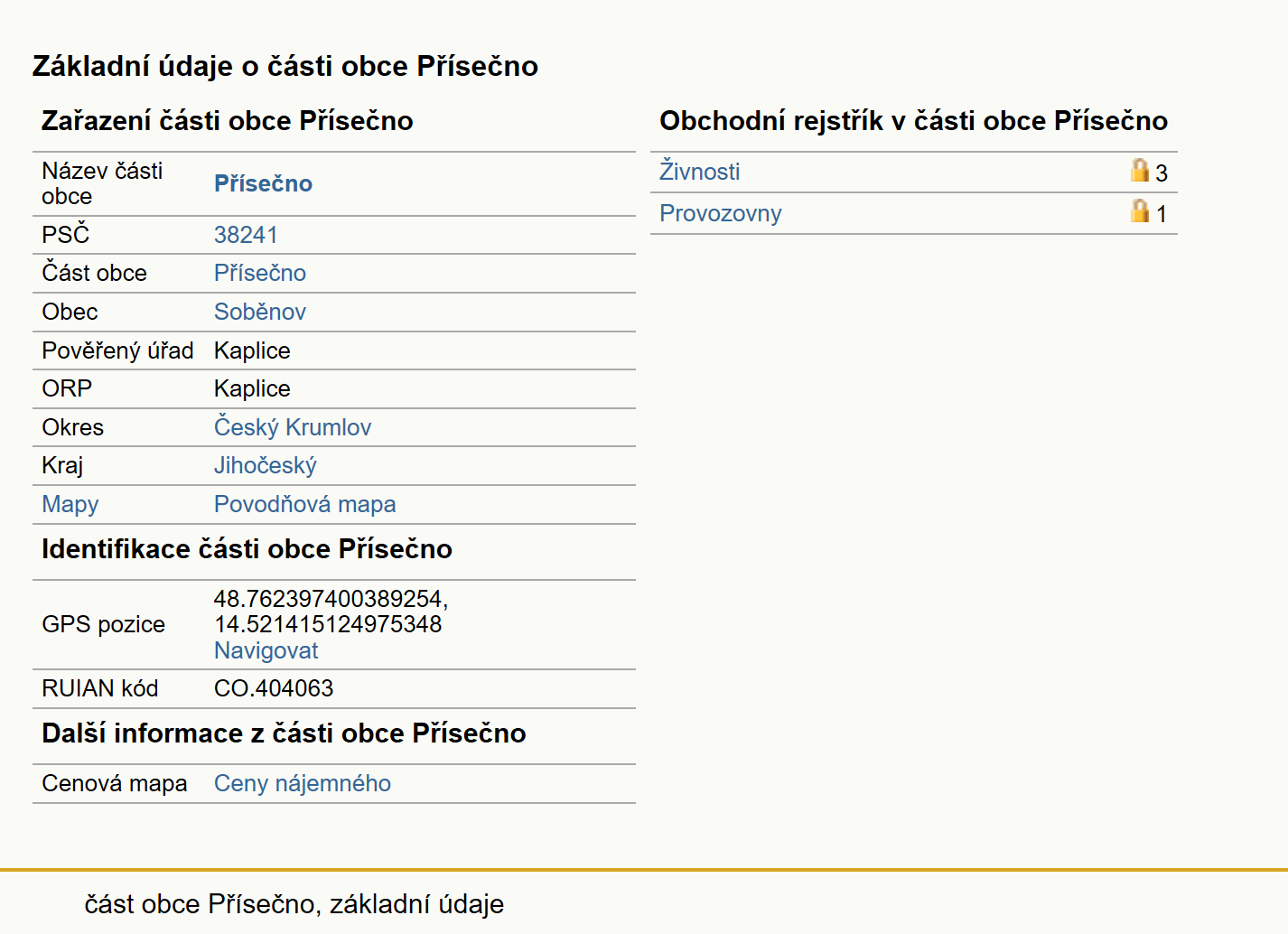1288x934 pixels.
Task: Click postal code 38241 link
Action: [246, 235]
